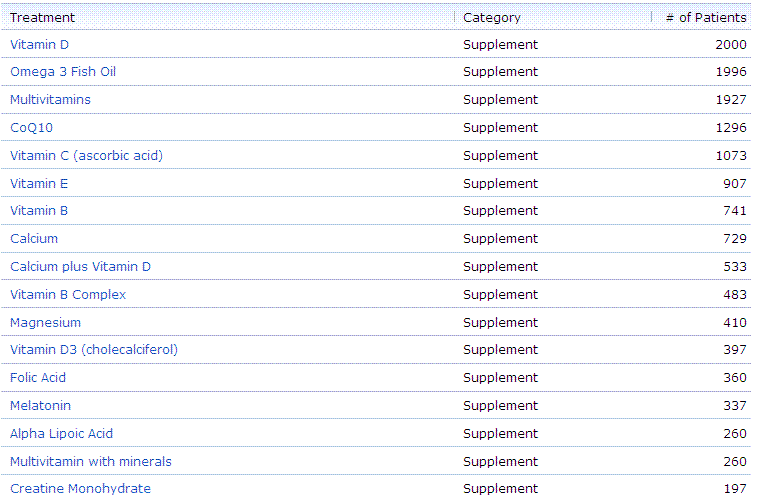Open Calcium plus Vitamin D link
This screenshot has width=778, height=497.
(x=80, y=267)
